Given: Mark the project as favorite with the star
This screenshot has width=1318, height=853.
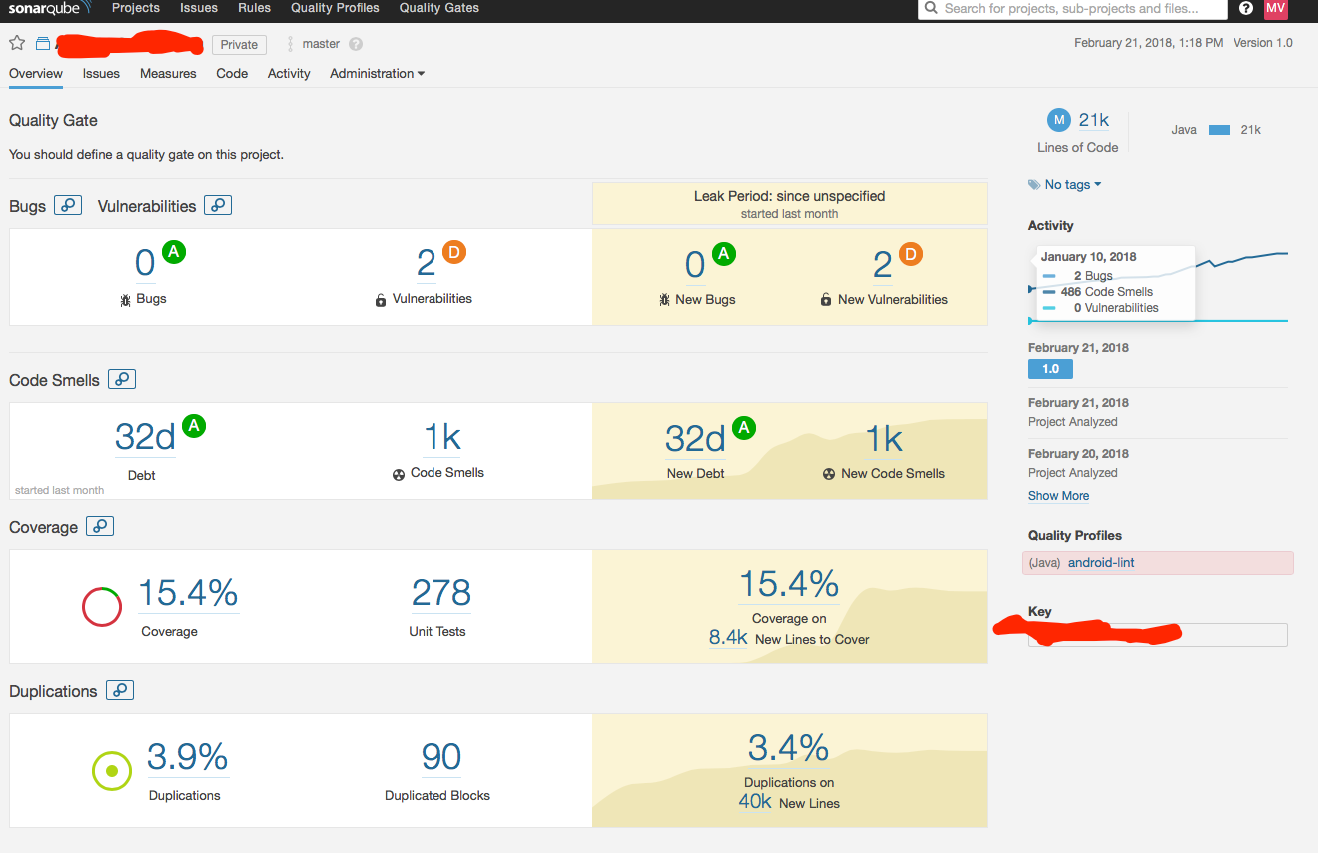Looking at the screenshot, I should (16, 43).
